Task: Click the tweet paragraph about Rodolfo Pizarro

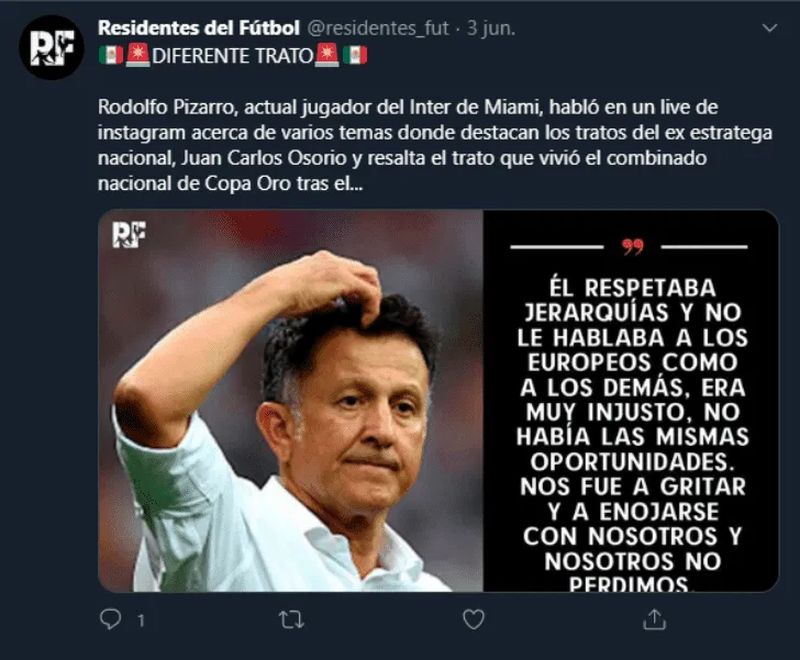Action: [435, 145]
